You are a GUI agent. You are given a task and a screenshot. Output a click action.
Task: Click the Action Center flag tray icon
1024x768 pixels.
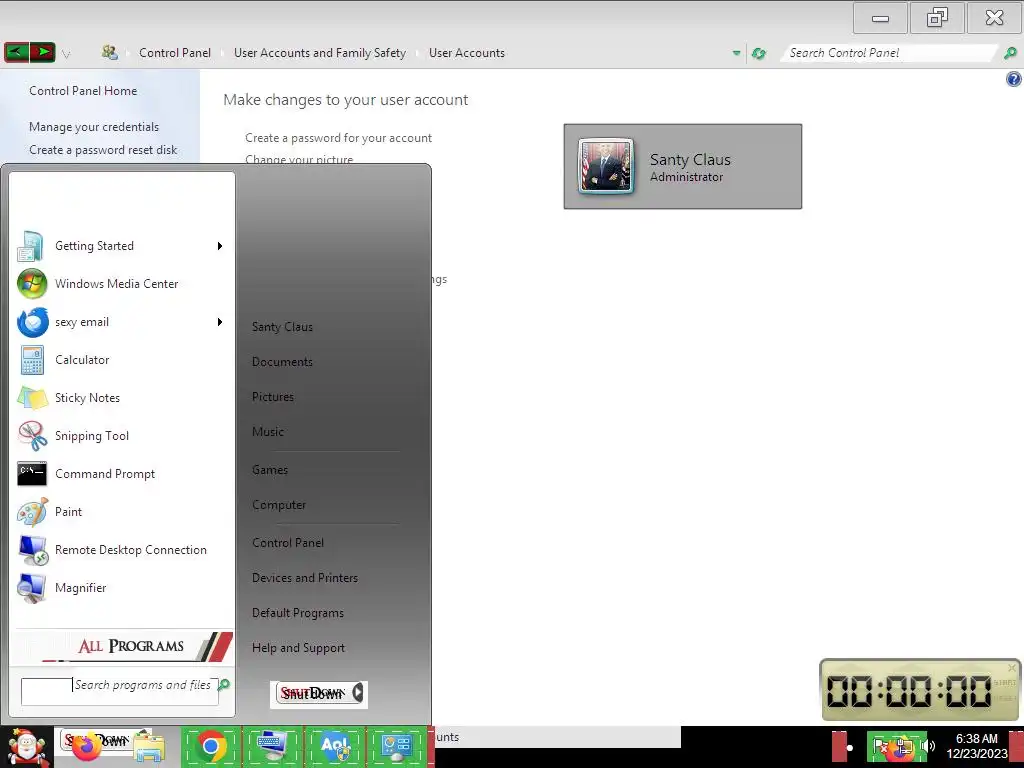tap(881, 746)
